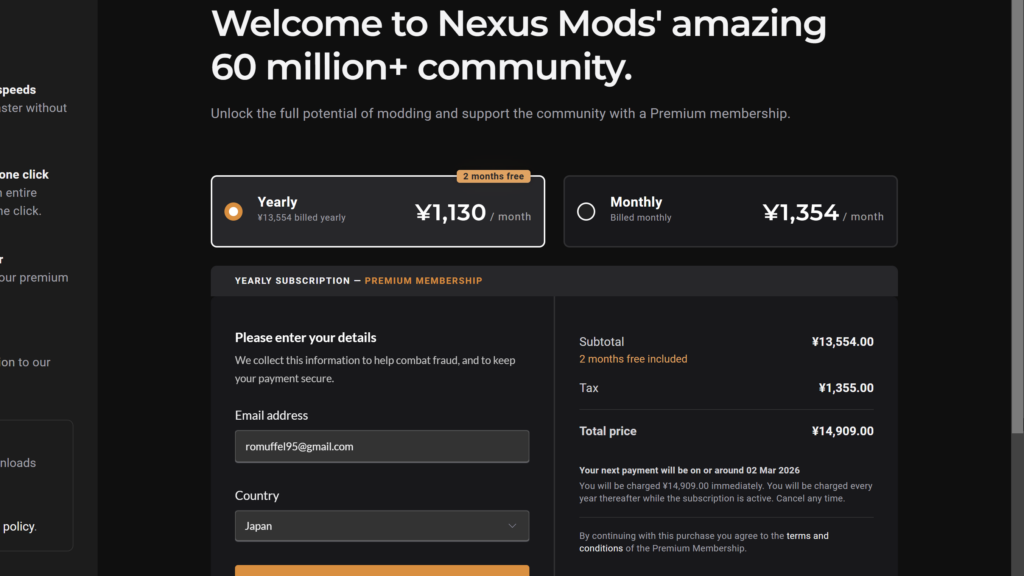The image size is (1024, 576).
Task: Click the "¥13,554 billed yearly" caption
Action: point(301,218)
